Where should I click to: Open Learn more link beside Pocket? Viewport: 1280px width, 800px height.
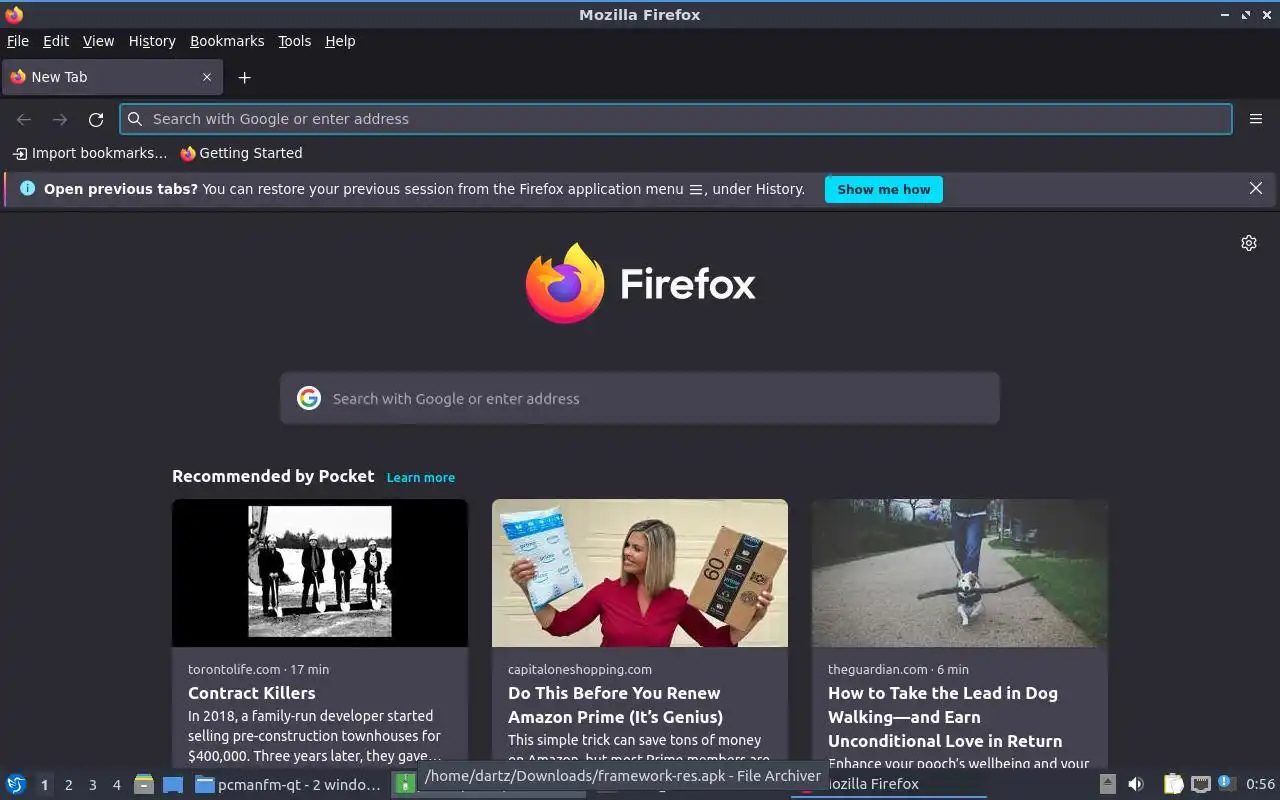pyautogui.click(x=421, y=477)
